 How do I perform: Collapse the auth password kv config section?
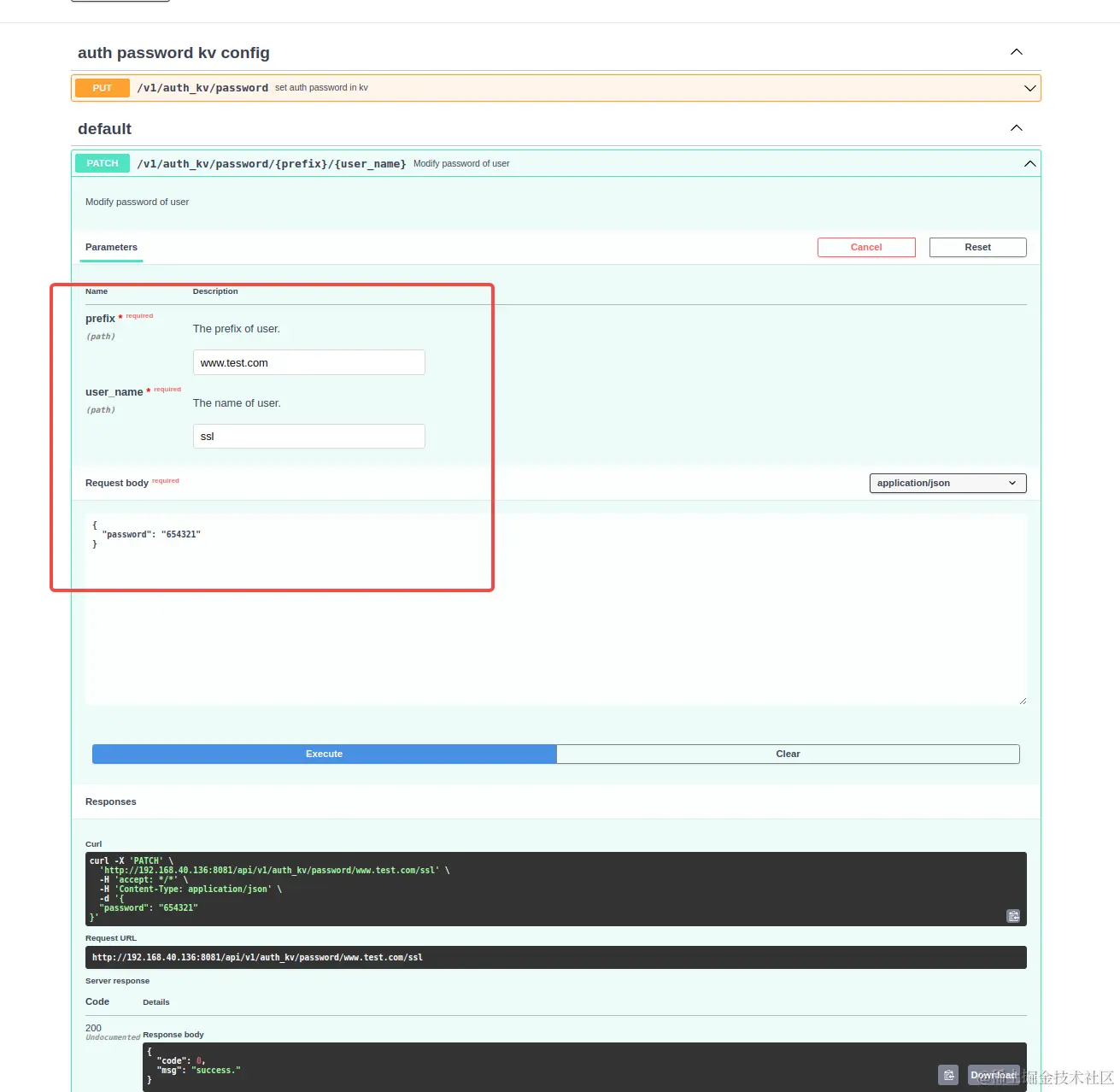(1016, 51)
